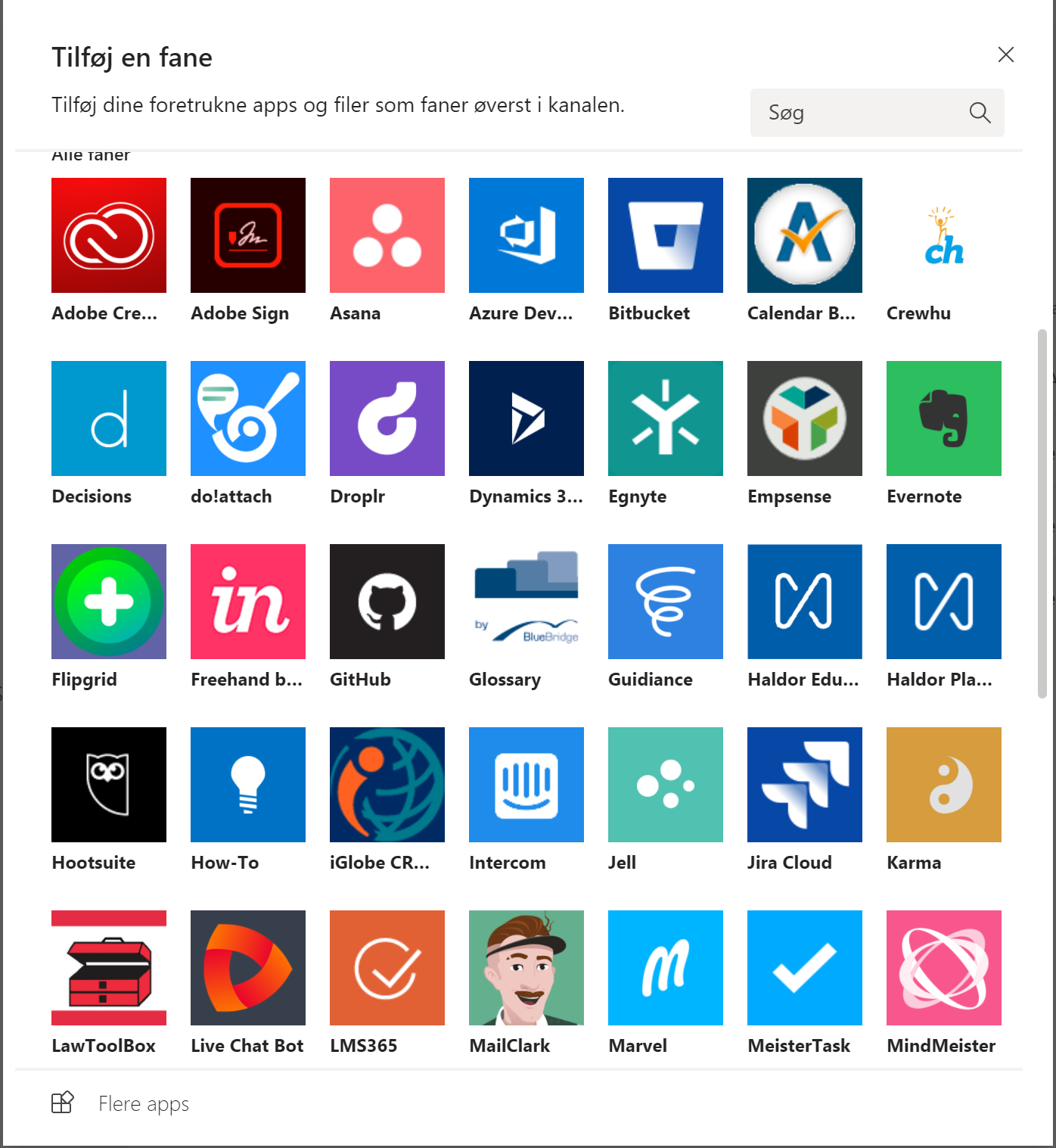Select the Haldor Edu app icon
This screenshot has width=1056, height=1148.
point(805,602)
